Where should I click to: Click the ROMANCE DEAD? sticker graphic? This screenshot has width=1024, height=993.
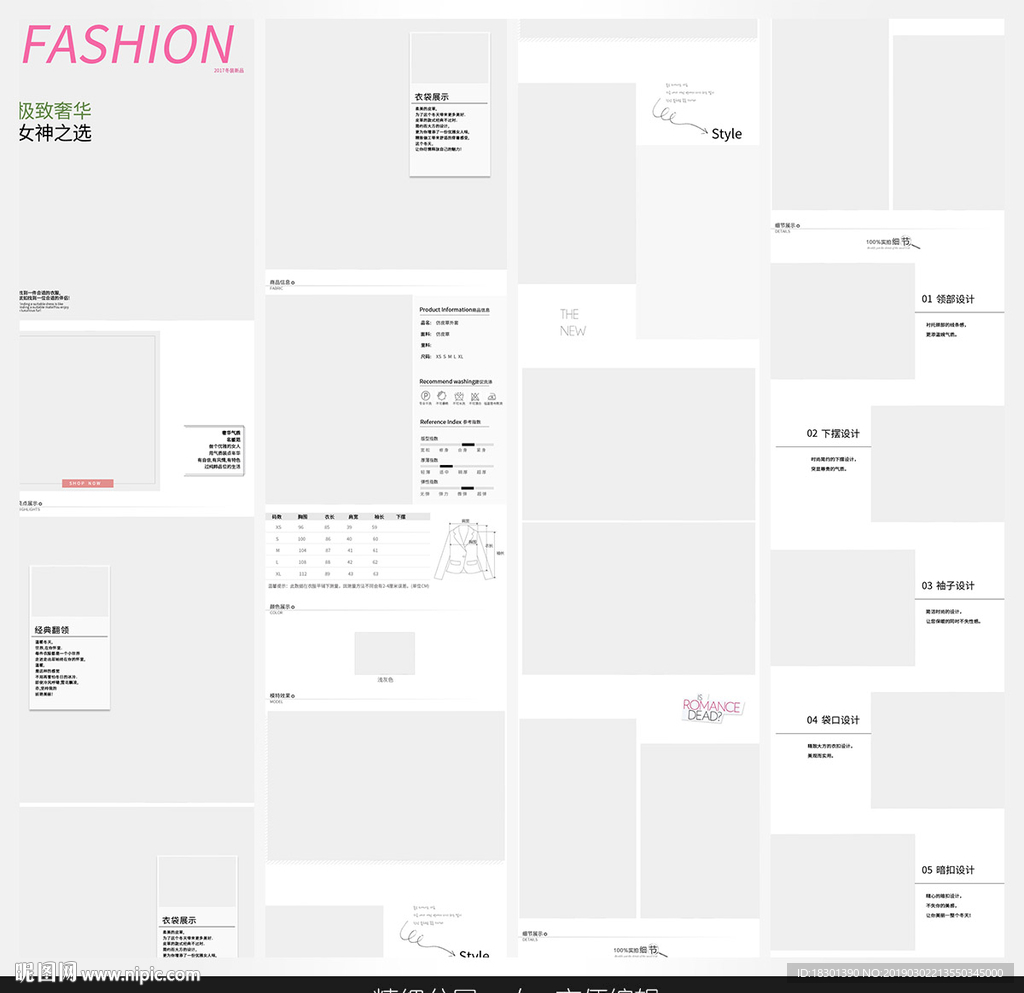[x=712, y=709]
